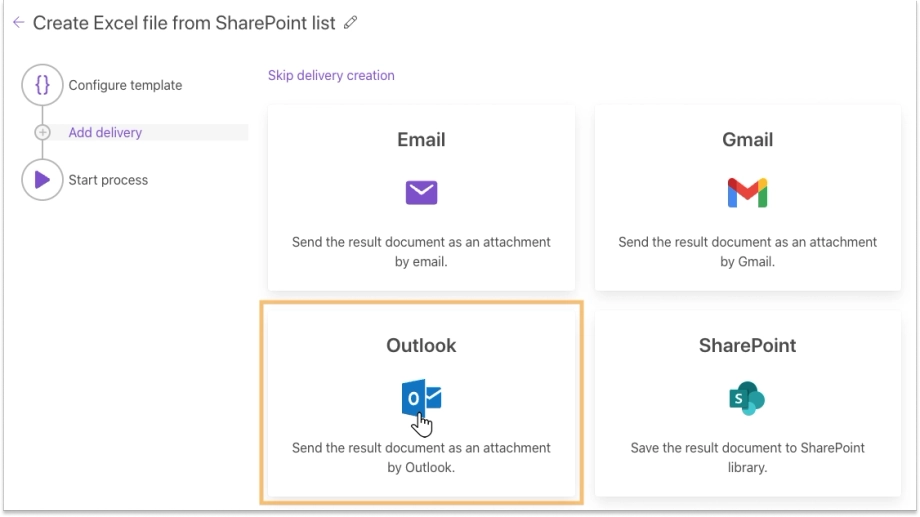Click the plus circle beside Add delivery
This screenshot has height=517, width=920.
pos(42,133)
